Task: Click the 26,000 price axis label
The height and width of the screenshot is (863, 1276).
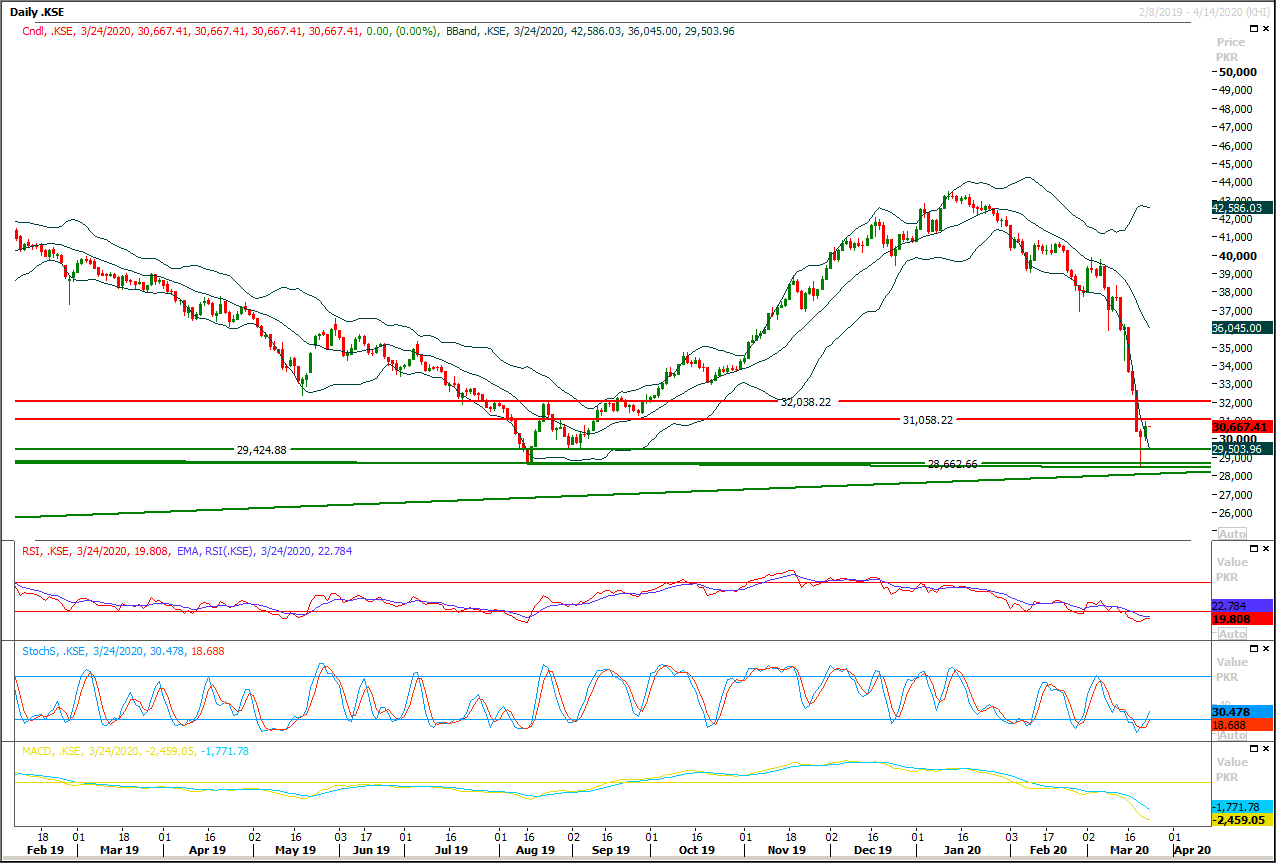Action: [x=1237, y=512]
